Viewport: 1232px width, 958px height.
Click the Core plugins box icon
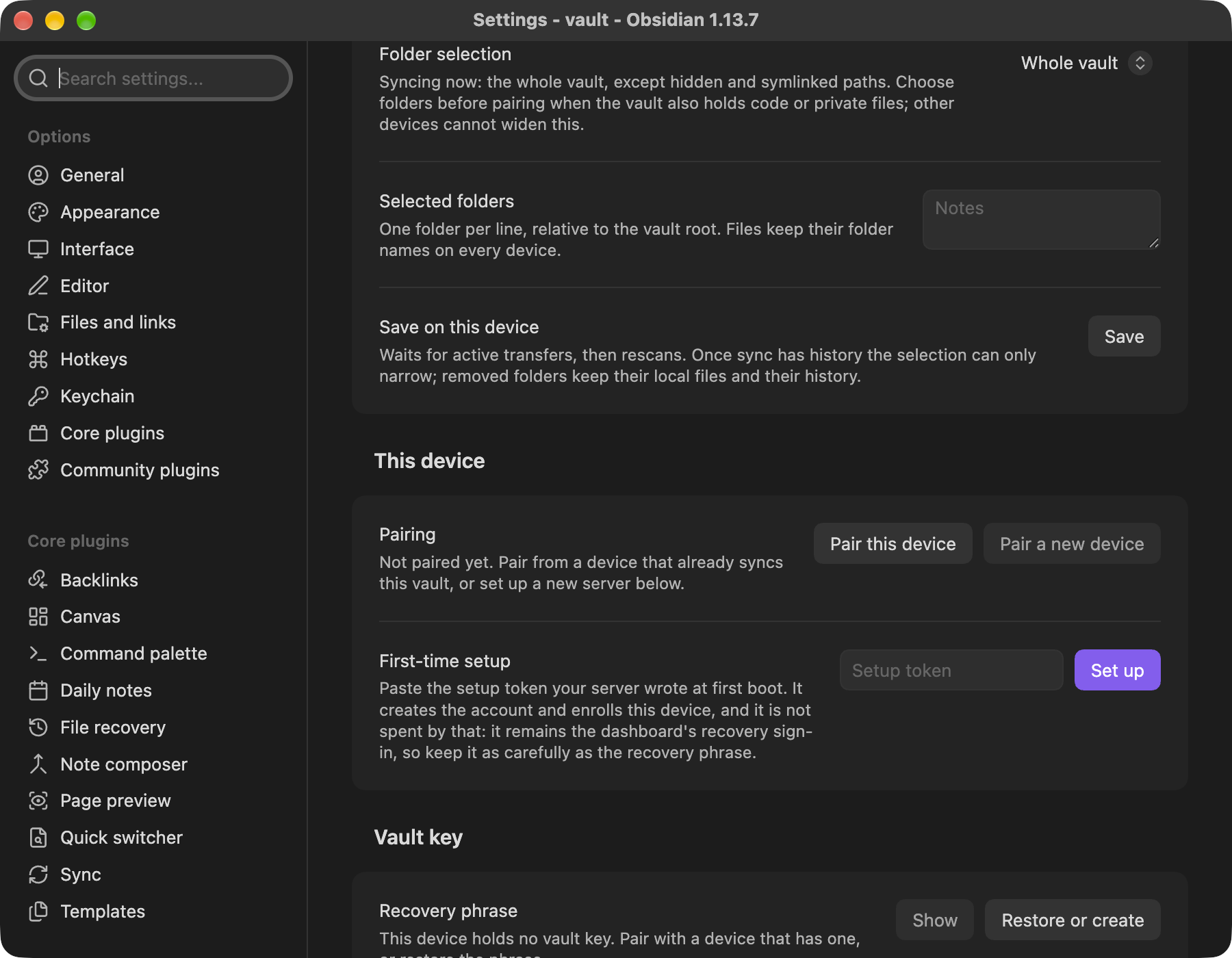(x=38, y=433)
